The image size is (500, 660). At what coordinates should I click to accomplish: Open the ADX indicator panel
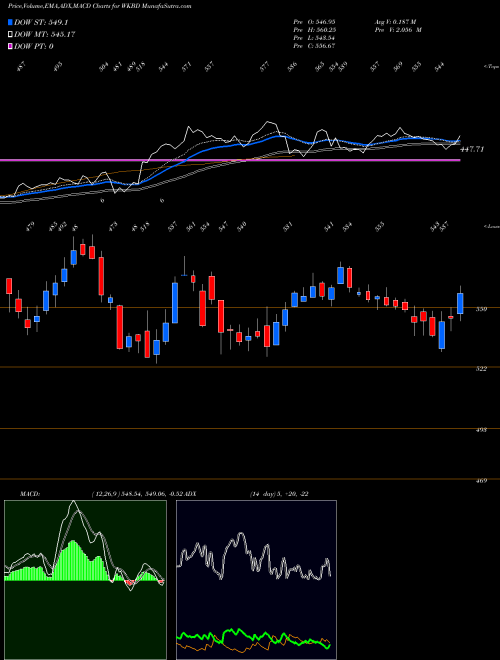tap(256, 579)
